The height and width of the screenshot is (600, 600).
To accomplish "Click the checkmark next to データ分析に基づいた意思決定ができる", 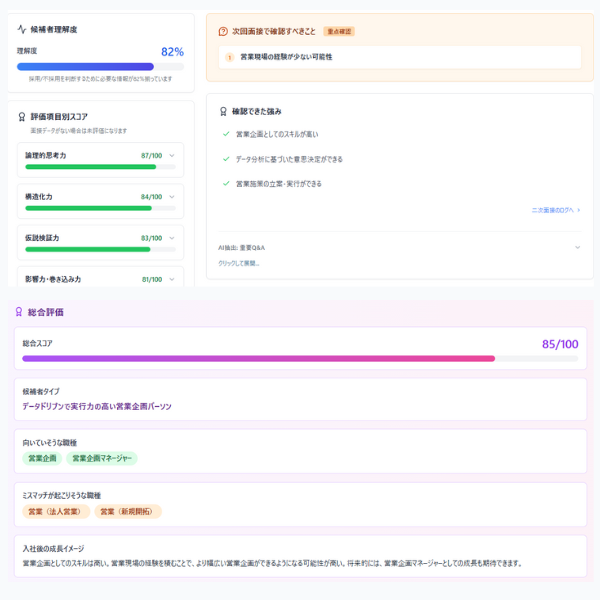I will (226, 159).
